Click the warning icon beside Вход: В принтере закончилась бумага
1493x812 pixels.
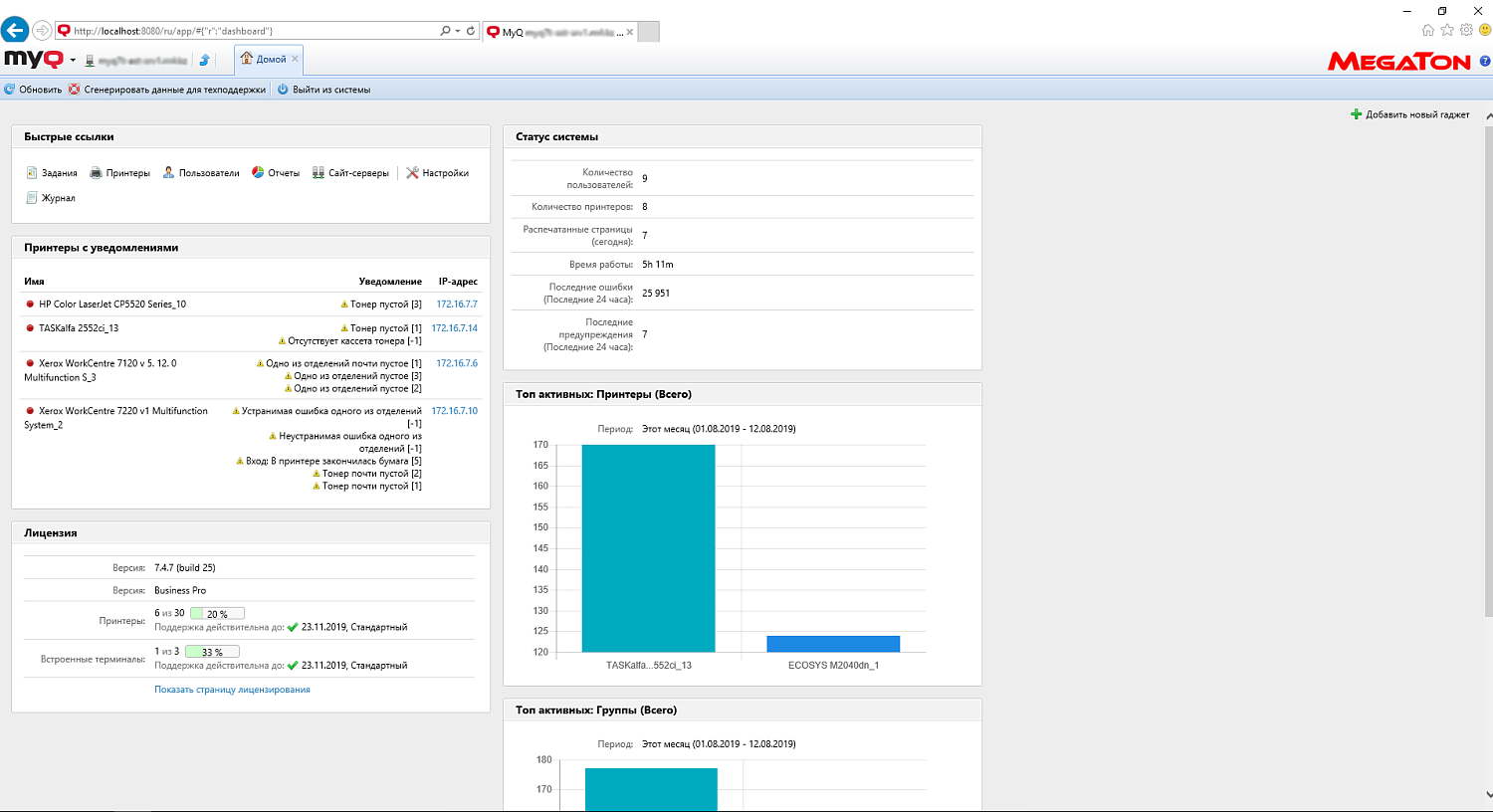click(240, 462)
